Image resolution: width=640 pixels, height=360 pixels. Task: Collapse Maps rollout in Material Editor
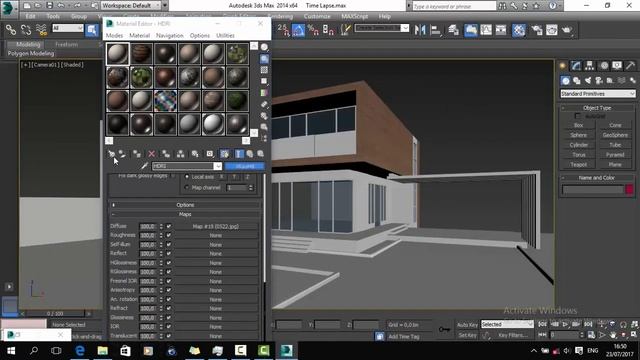click(185, 214)
